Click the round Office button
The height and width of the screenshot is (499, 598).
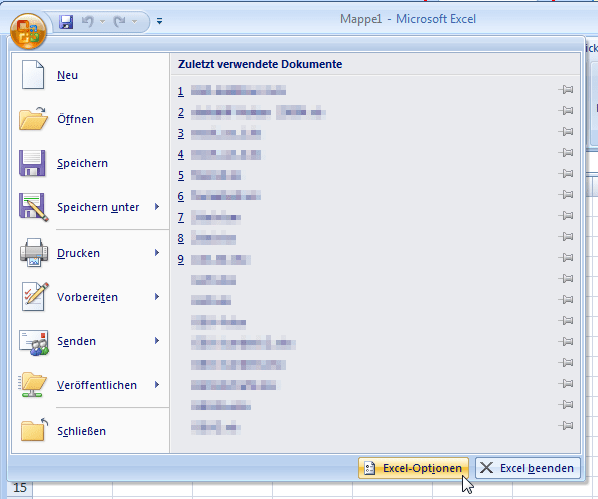[x=28, y=32]
